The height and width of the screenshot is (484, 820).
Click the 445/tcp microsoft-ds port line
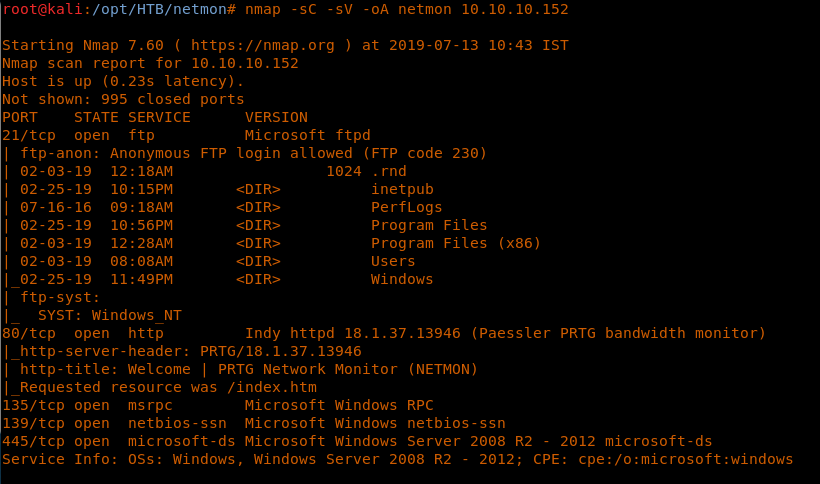point(357,441)
